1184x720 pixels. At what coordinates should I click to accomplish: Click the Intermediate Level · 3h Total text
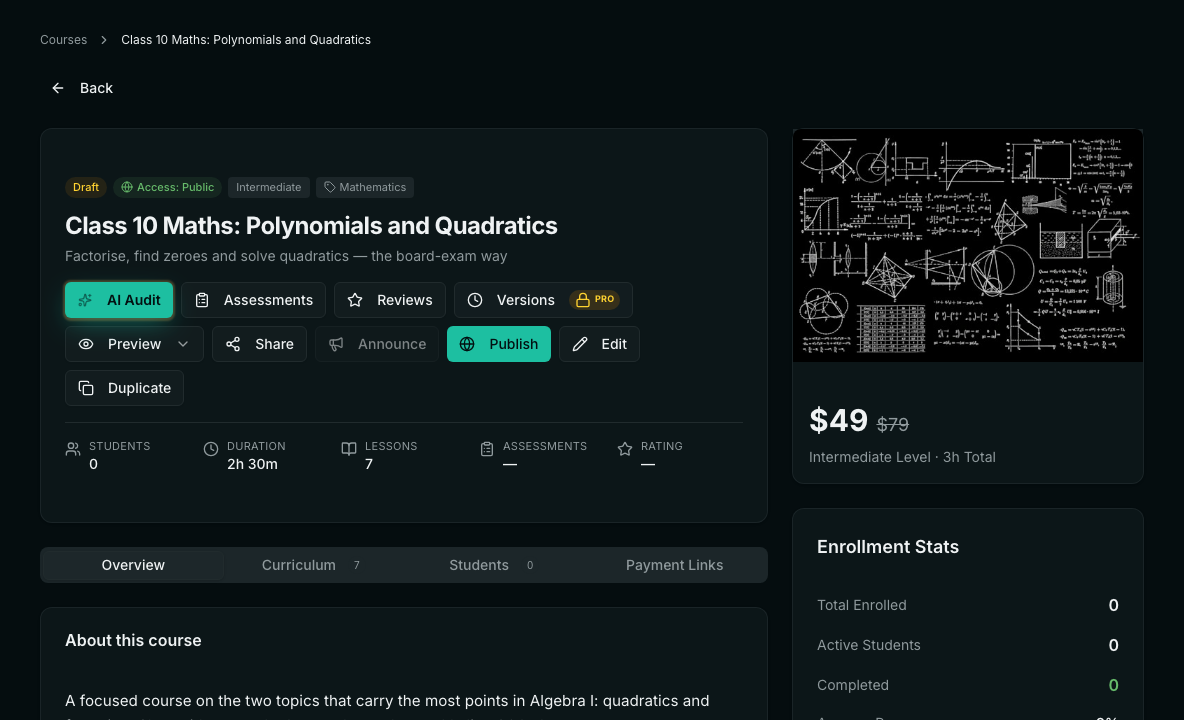pyautogui.click(x=902, y=457)
